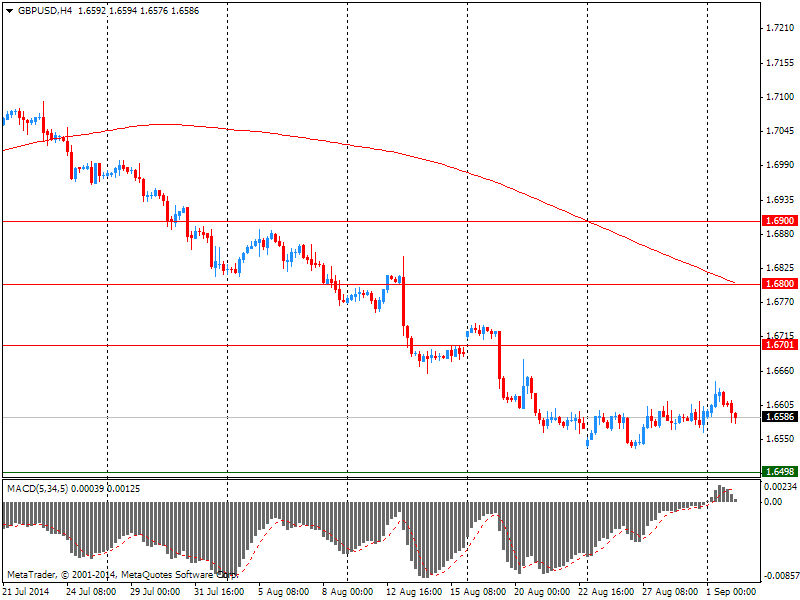Open the chart menu triangle beside GBPUSD,H4
The height and width of the screenshot is (600, 800).
(10, 11)
